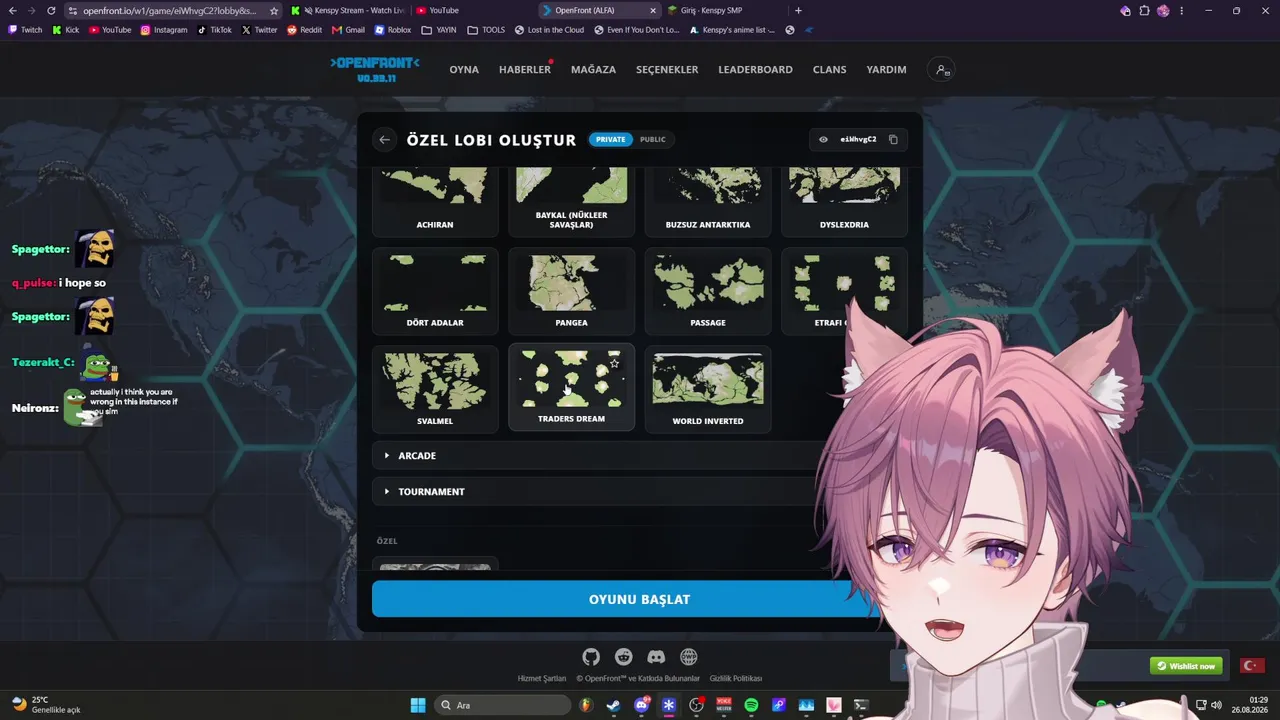Select the Achiran map
Image resolution: width=1280 pixels, height=720 pixels.
pyautogui.click(x=435, y=203)
